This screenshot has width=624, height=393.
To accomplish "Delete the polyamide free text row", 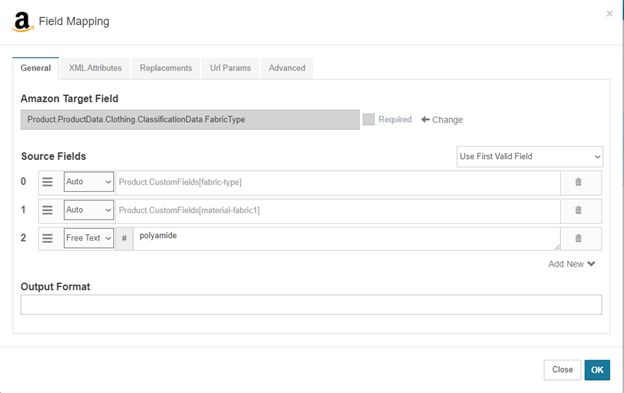I will [x=578, y=238].
